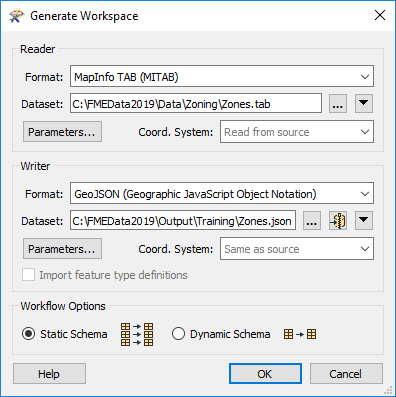
Task: Click the Writer zip output icon
Action: 338,221
